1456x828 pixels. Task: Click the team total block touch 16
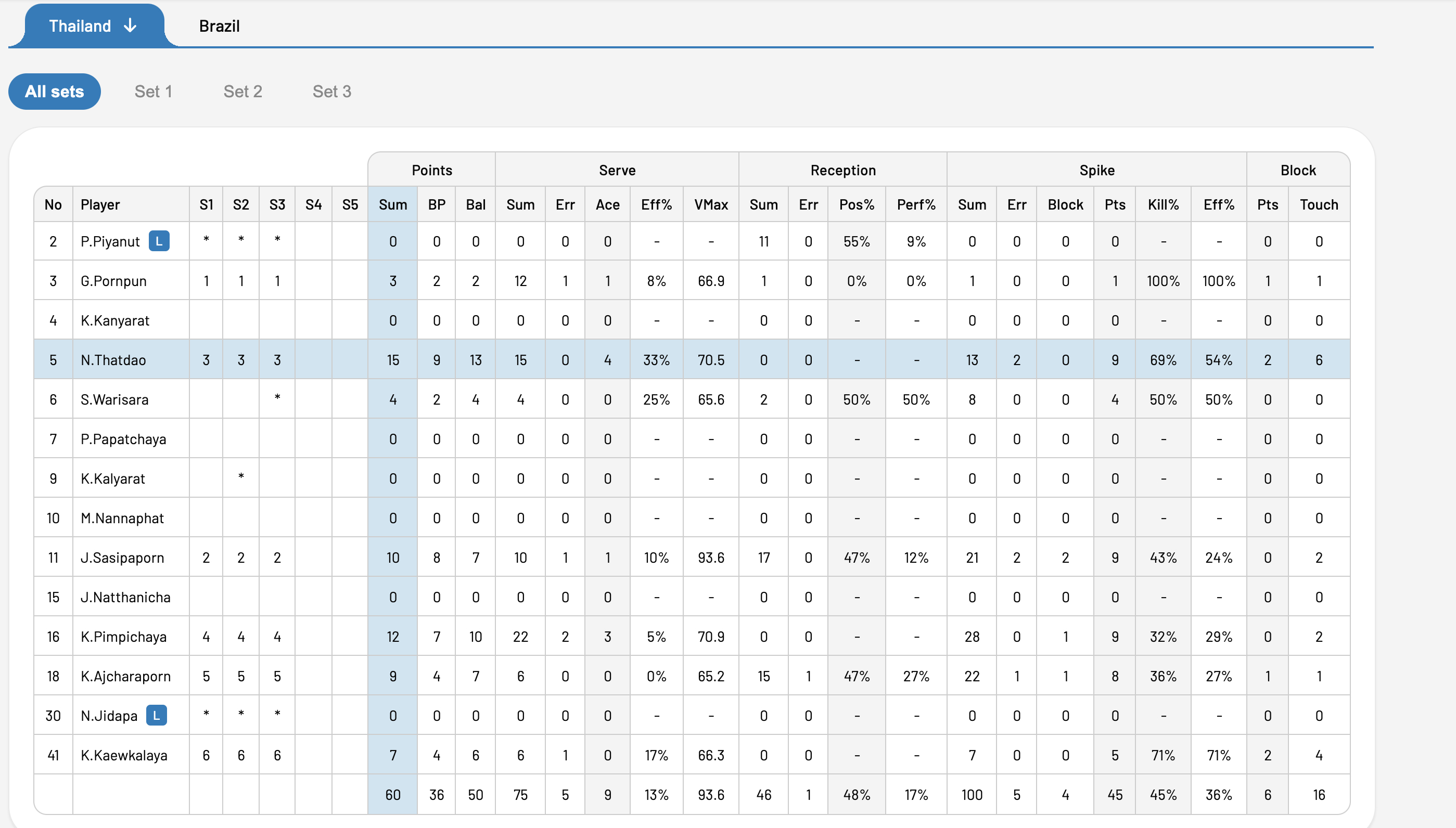pos(1319,795)
